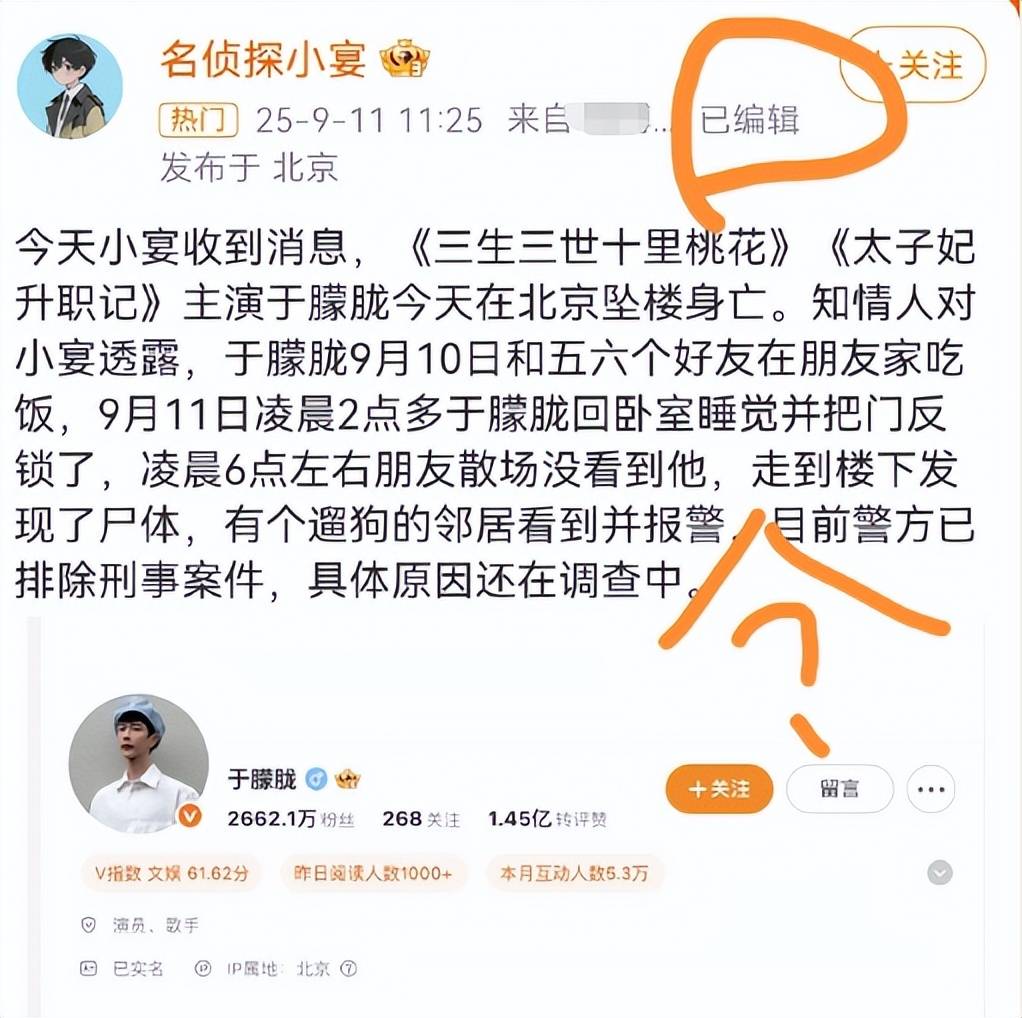View the 2662.1万 粉丝 followers list
This screenshot has height=1018, width=1022.
(x=291, y=819)
